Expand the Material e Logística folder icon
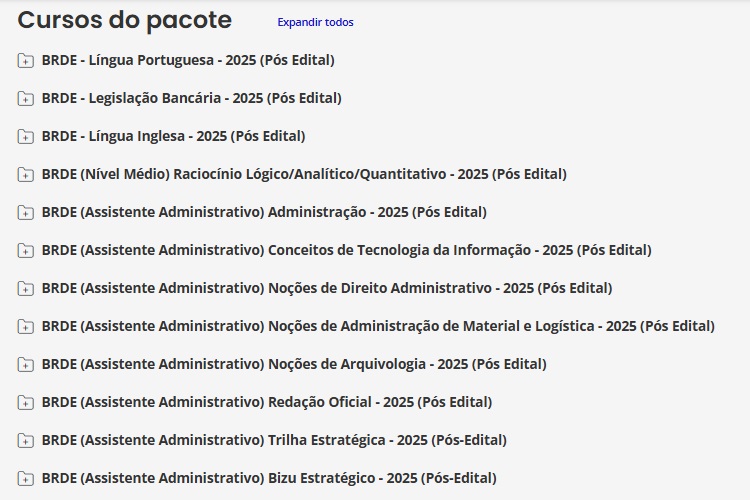Screen dimensions: 750x500 click(25, 326)
